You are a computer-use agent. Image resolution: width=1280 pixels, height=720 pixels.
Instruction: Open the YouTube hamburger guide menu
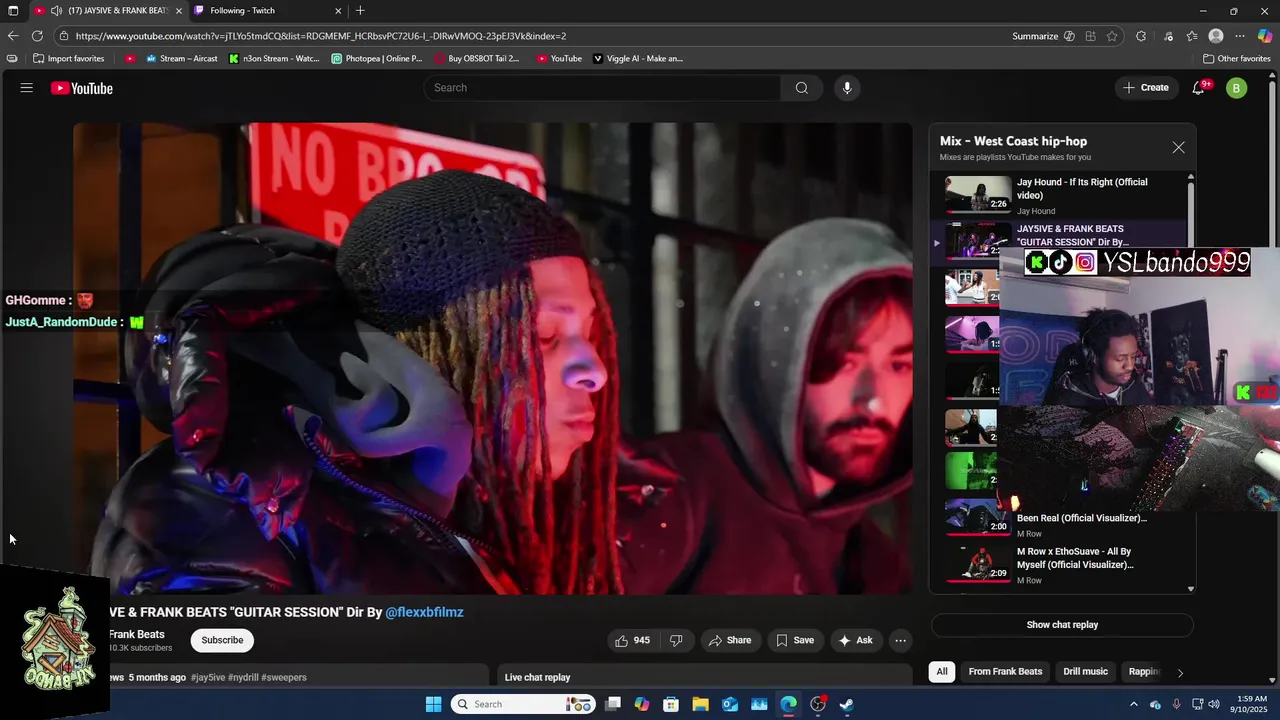(27, 88)
